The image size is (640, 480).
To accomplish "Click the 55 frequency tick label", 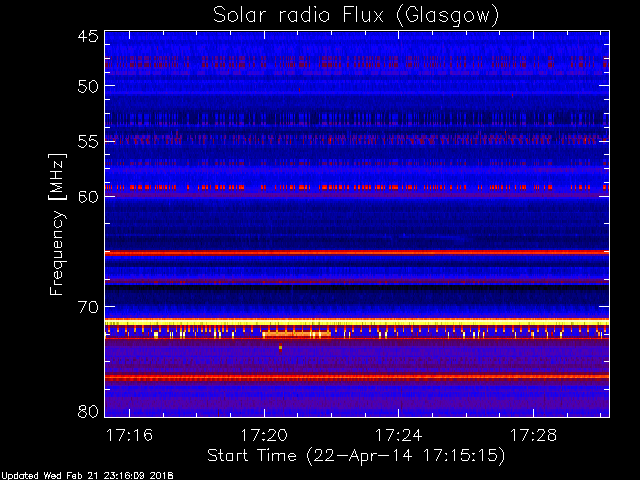I will pyautogui.click(x=88, y=141).
